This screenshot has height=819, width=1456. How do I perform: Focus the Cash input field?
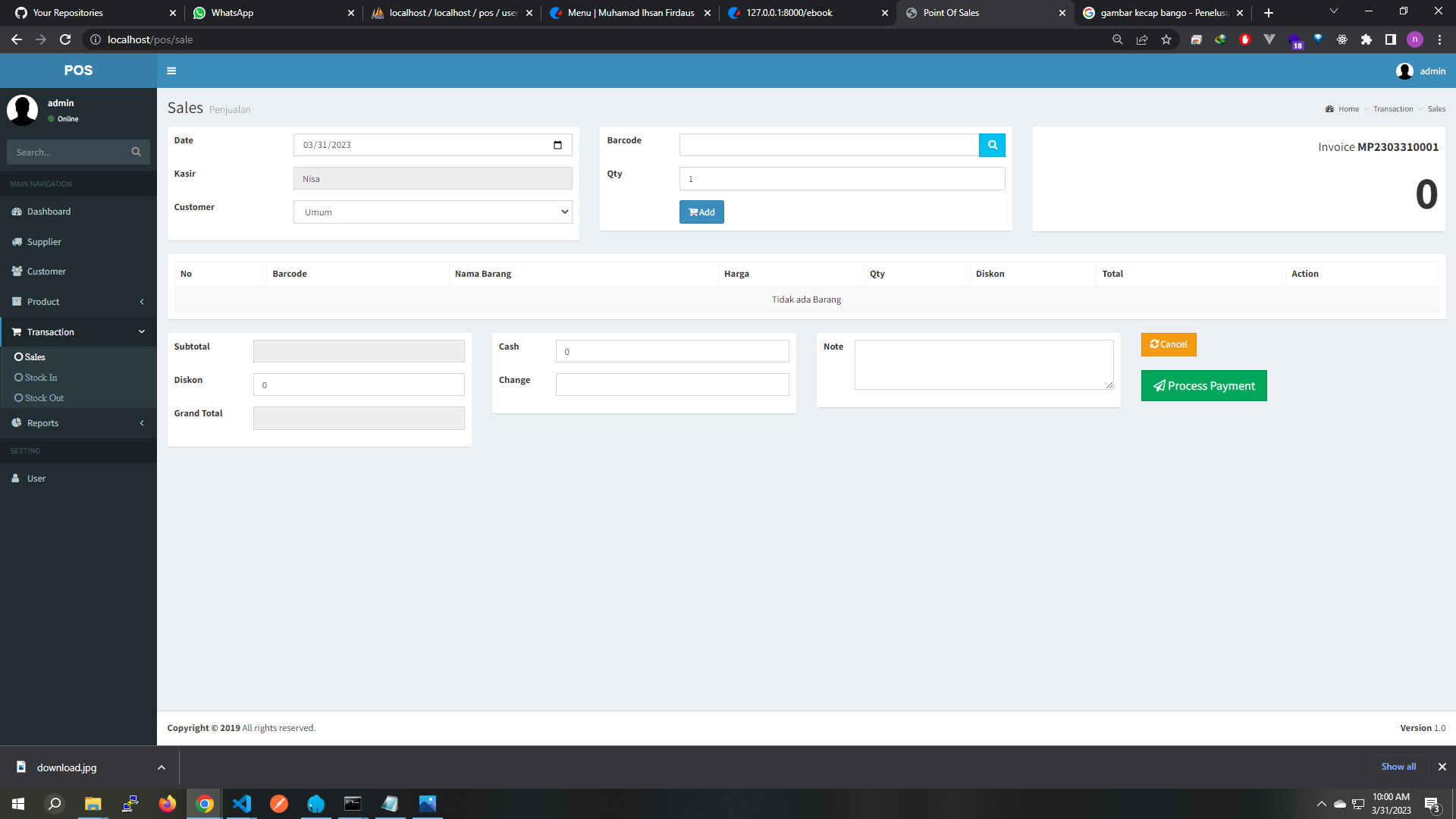(x=672, y=351)
